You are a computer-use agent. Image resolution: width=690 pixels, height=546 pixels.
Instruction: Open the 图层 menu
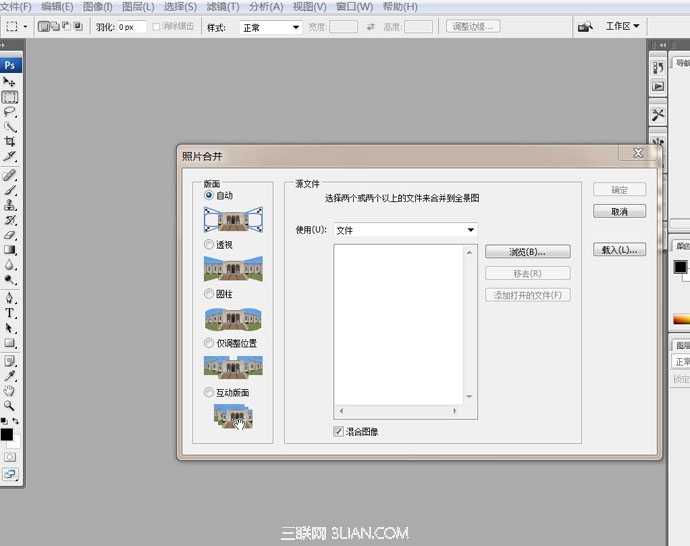138,6
